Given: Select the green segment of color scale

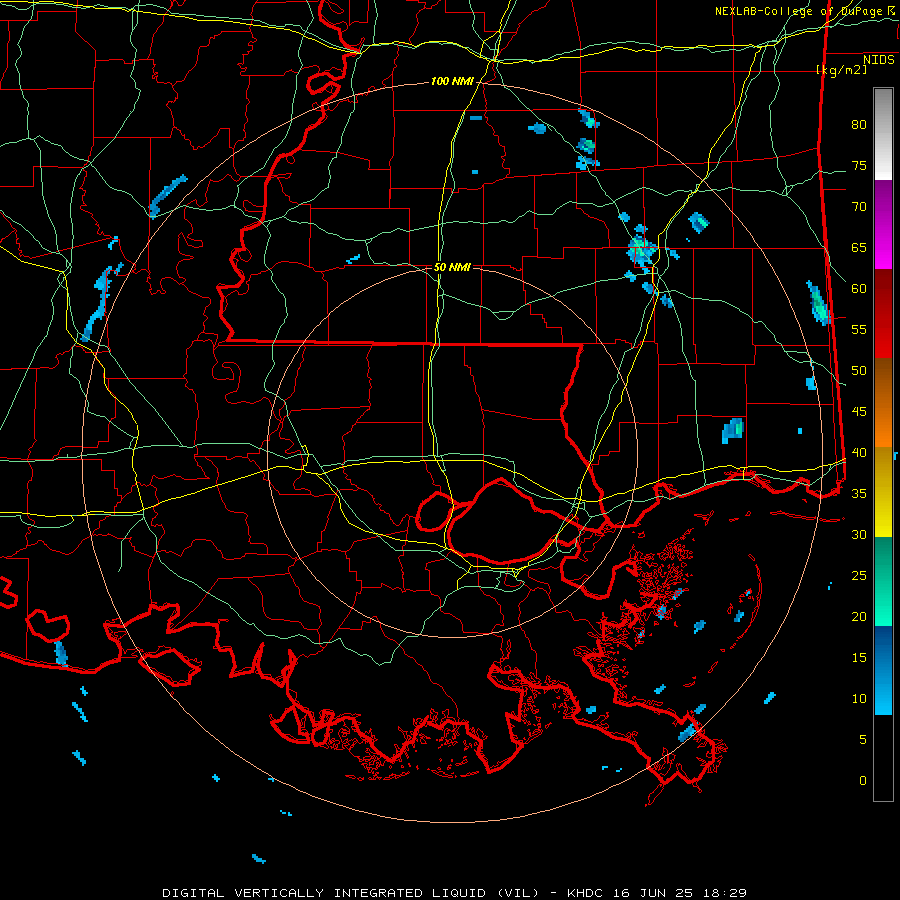Looking at the screenshot, I should 883,581.
